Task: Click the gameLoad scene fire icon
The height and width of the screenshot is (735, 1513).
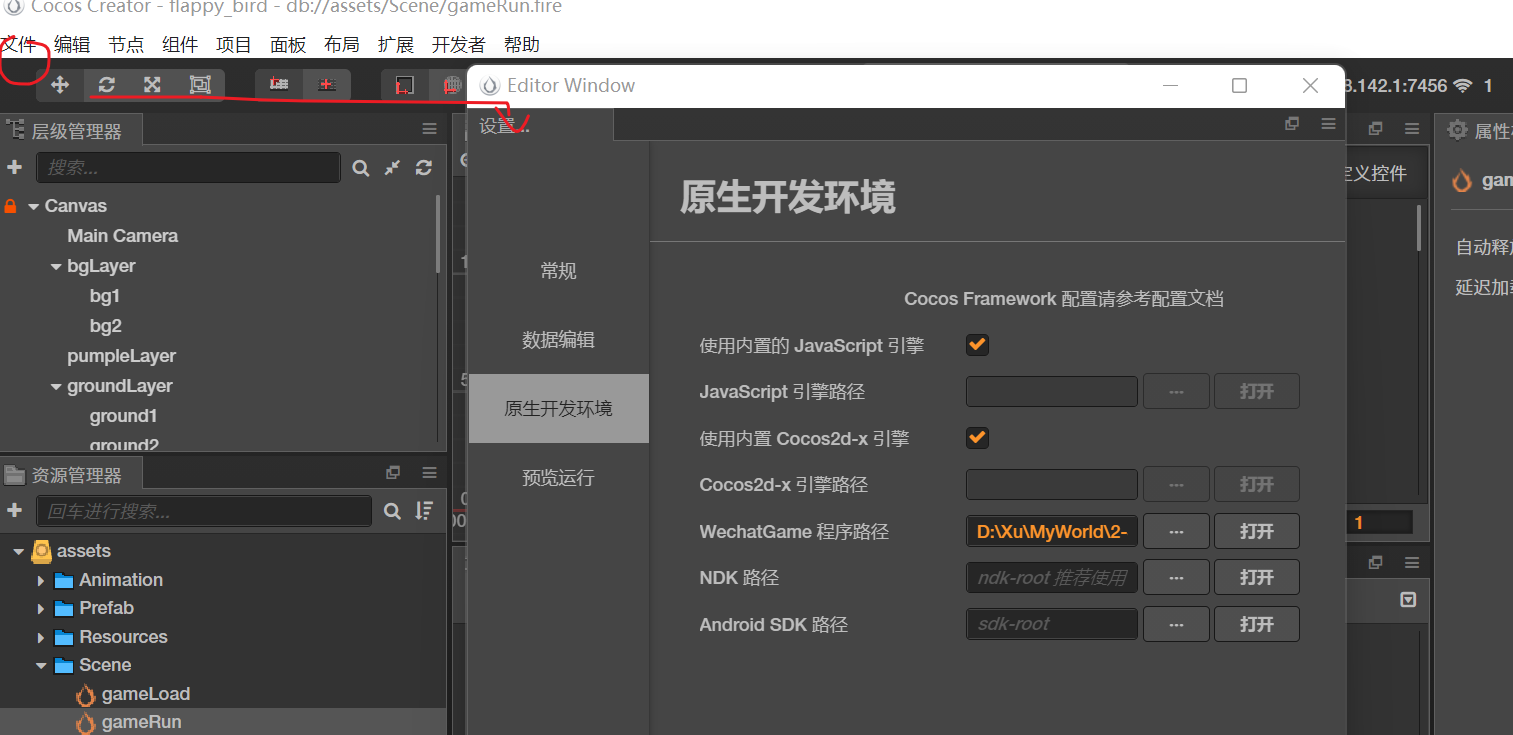Action: [x=86, y=694]
